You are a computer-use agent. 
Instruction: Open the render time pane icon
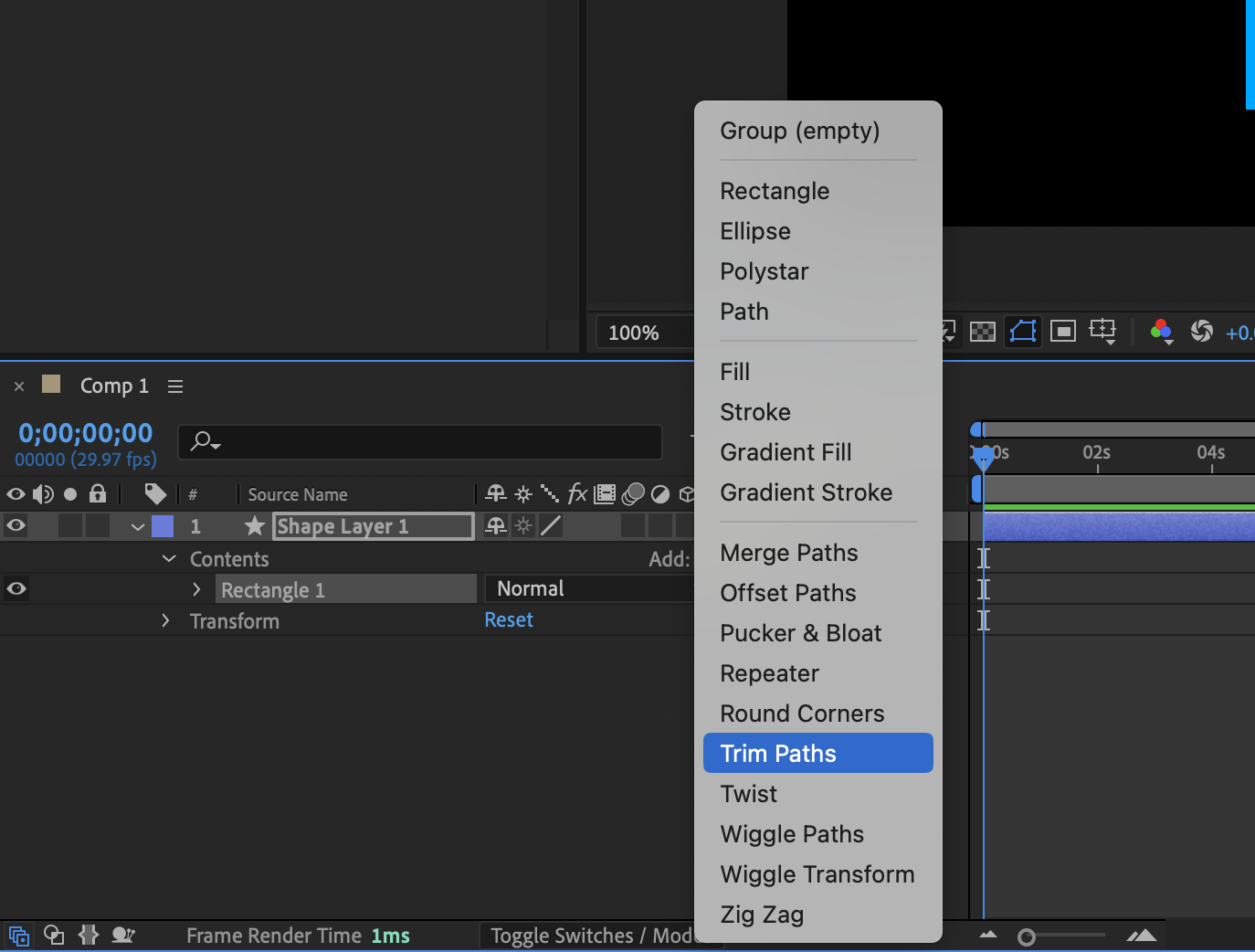[123, 935]
